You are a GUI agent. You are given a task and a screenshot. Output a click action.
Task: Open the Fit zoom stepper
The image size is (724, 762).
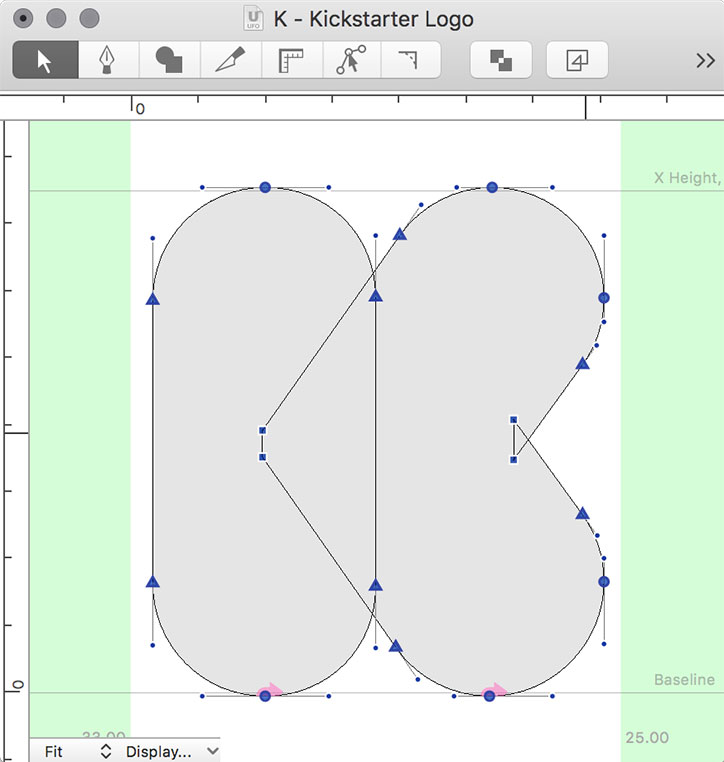tap(105, 751)
